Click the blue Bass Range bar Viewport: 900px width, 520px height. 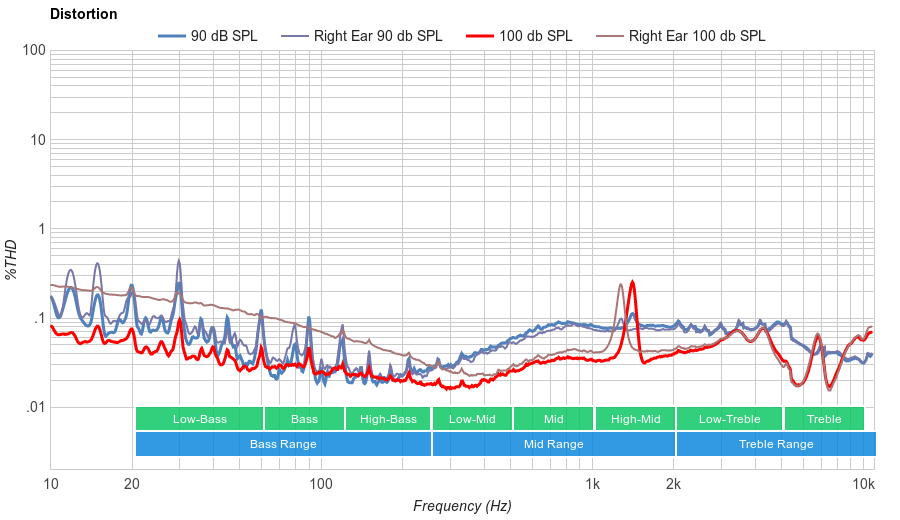[283, 444]
